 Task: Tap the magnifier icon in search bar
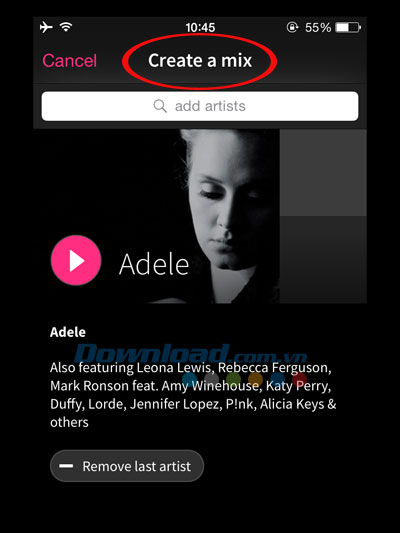tap(160, 106)
